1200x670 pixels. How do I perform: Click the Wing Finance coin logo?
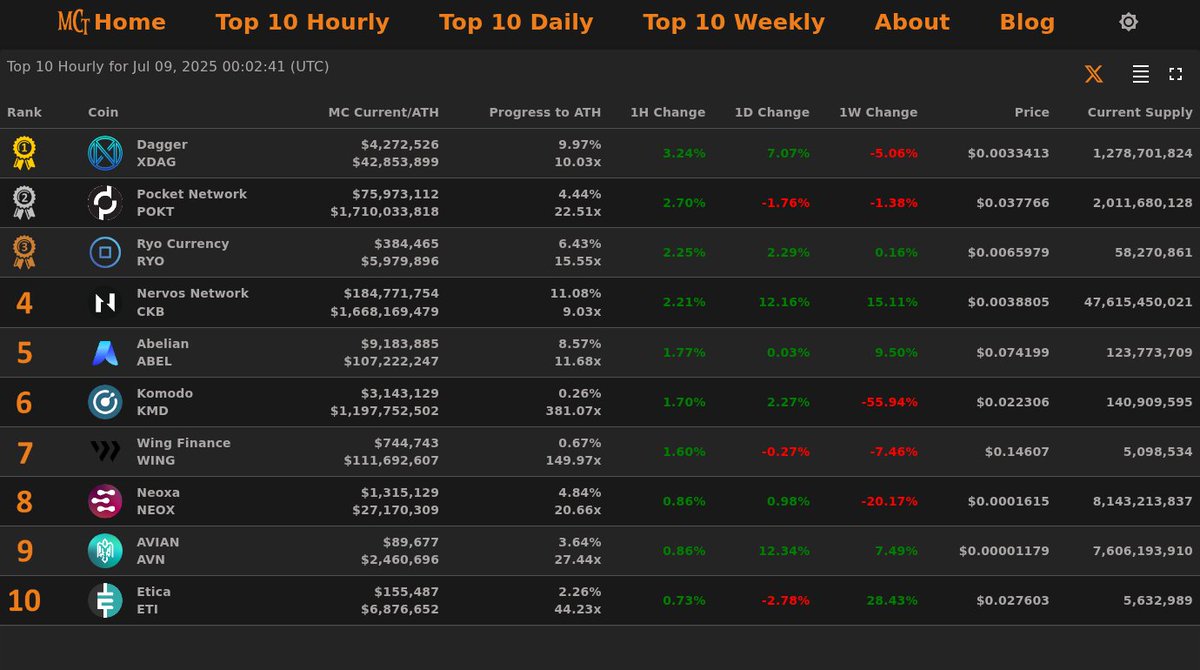point(105,452)
